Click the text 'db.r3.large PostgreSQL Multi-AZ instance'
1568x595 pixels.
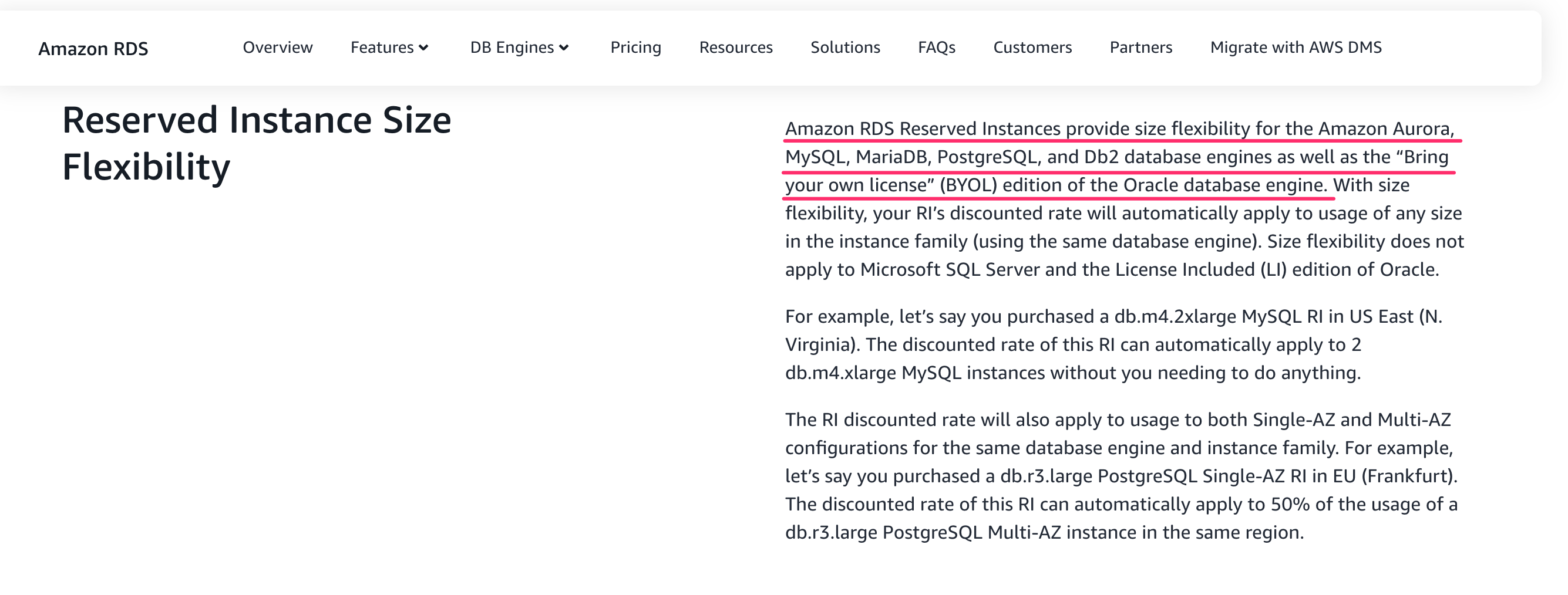click(x=961, y=533)
